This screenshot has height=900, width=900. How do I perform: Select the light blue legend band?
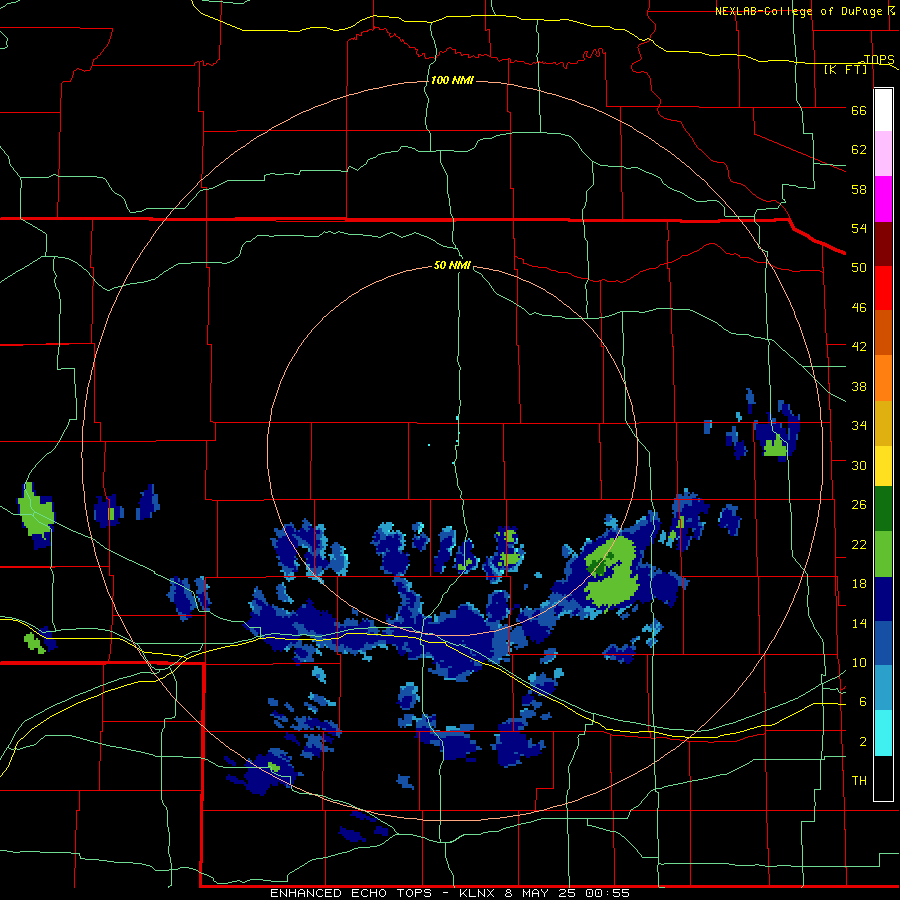pyautogui.click(x=883, y=688)
